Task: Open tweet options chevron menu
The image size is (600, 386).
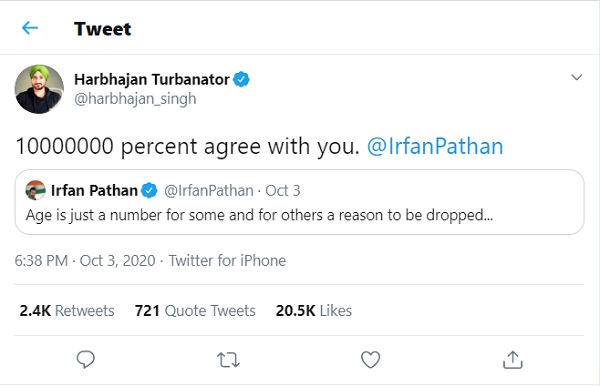Action: click(577, 77)
